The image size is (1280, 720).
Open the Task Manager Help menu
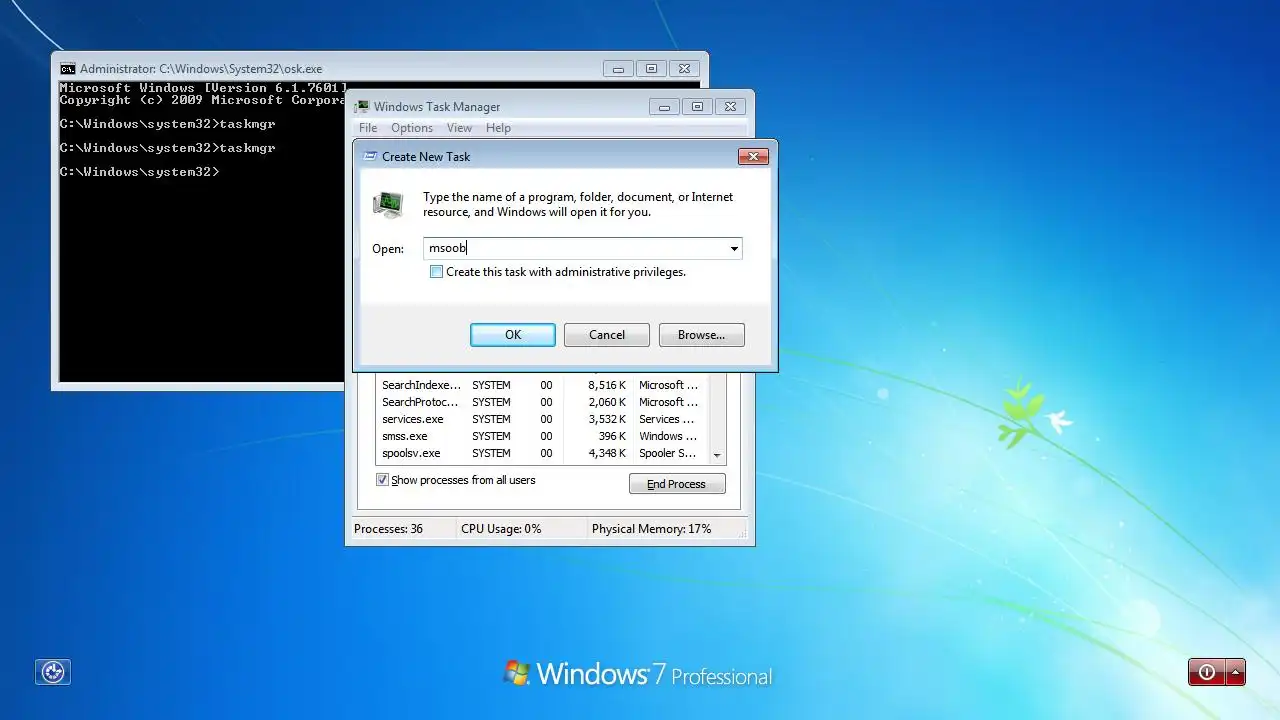[498, 128]
